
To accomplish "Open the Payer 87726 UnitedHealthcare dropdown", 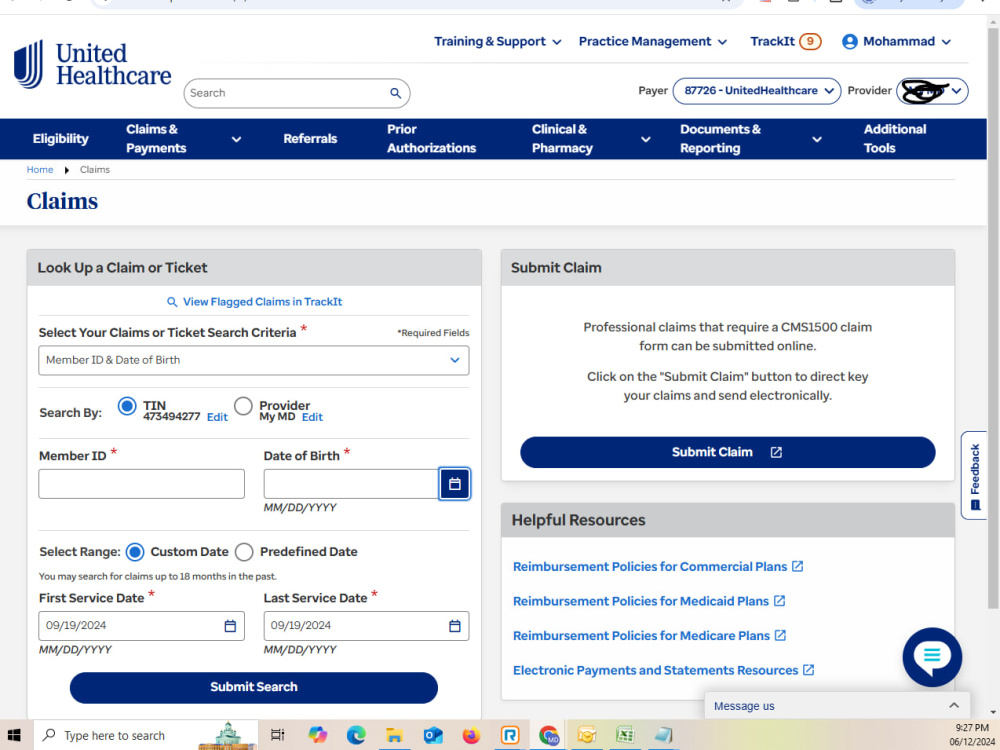I will pyautogui.click(x=757, y=91).
